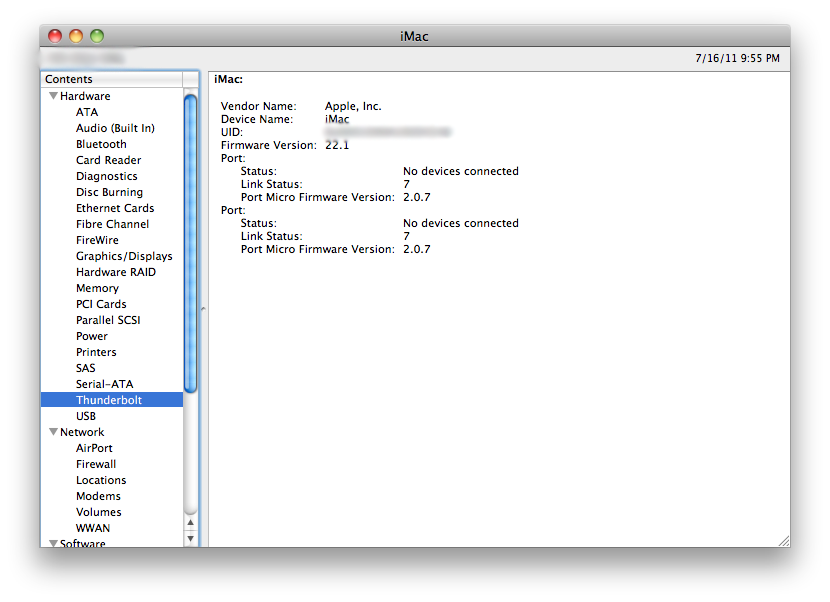
Task: Select the Memory entry
Action: pyautogui.click(x=97, y=288)
